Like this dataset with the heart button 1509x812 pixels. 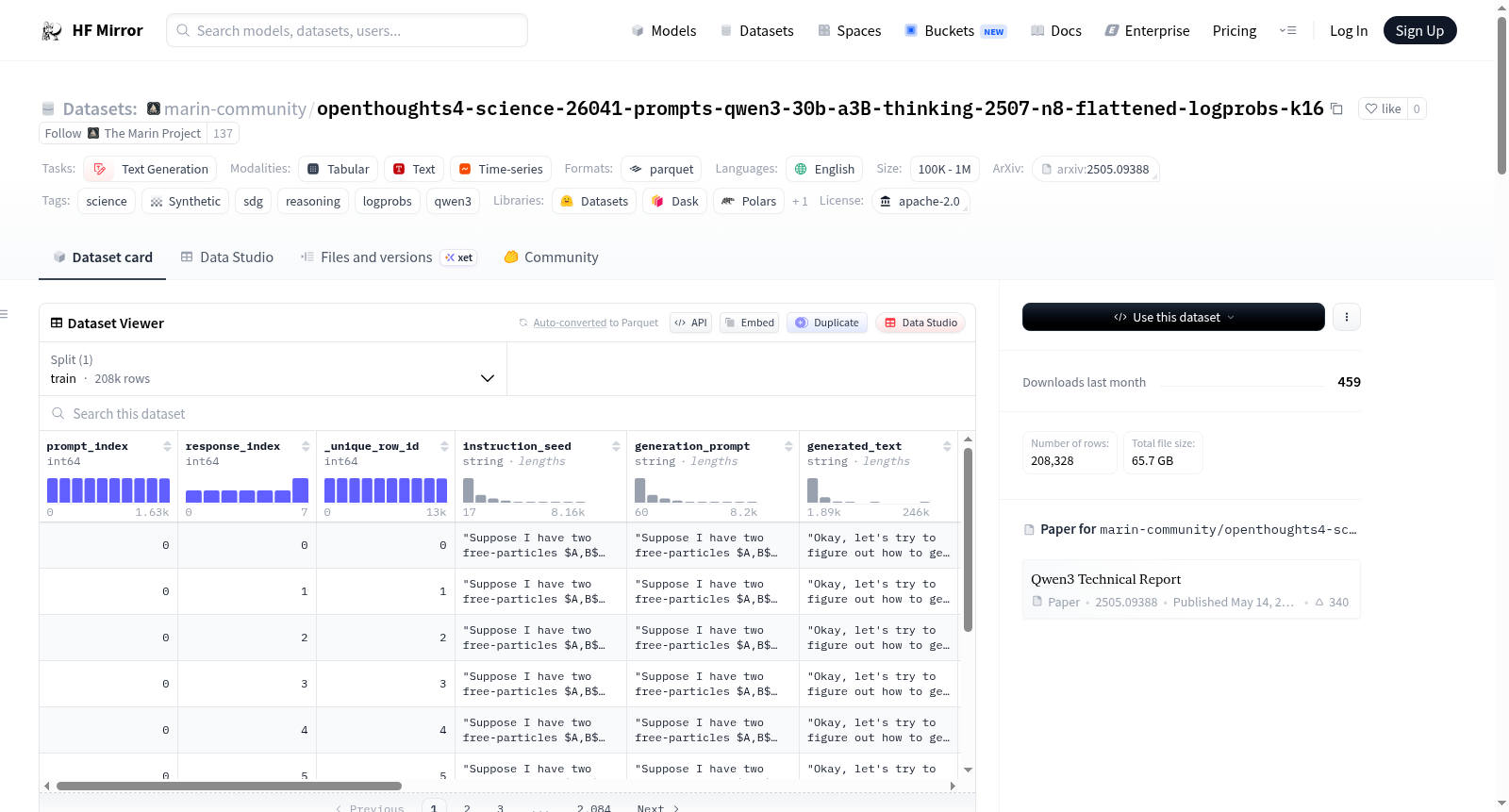click(1384, 108)
